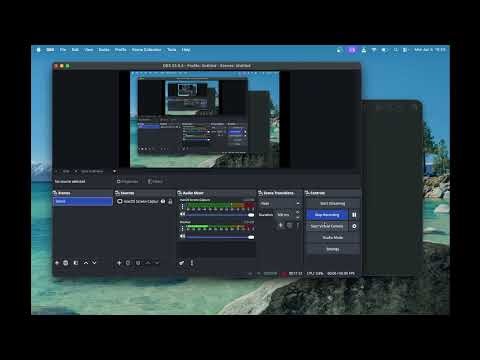Remove configurable transition trash icon
Viewport: 480px width, 360px height.
(290, 225)
